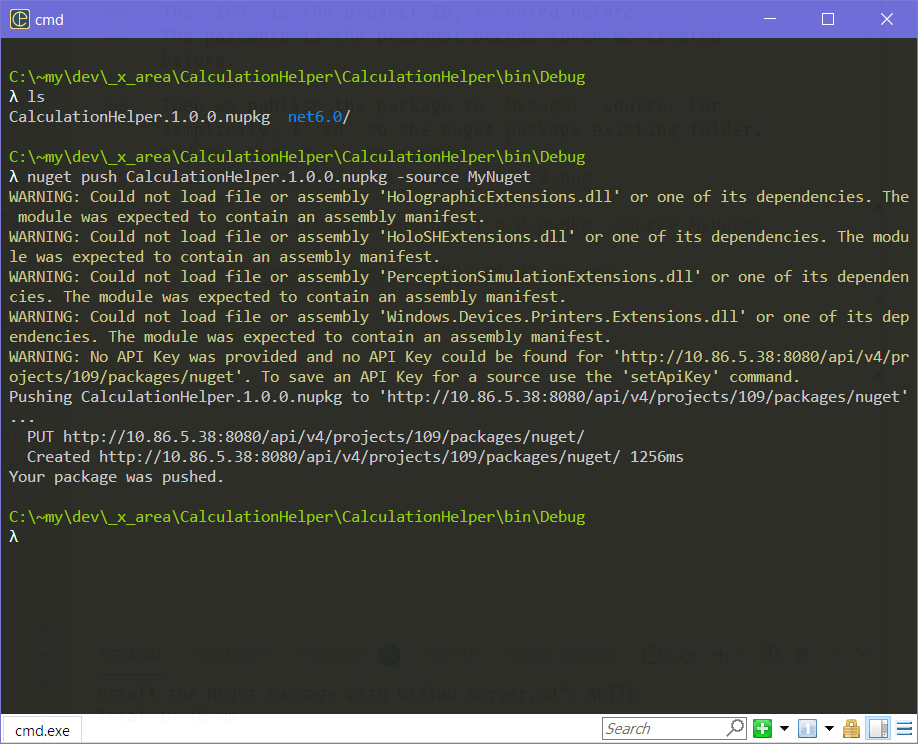918x744 pixels.
Task: Toggle the scrollbar panel icon in the status bar
Action: pos(877,729)
